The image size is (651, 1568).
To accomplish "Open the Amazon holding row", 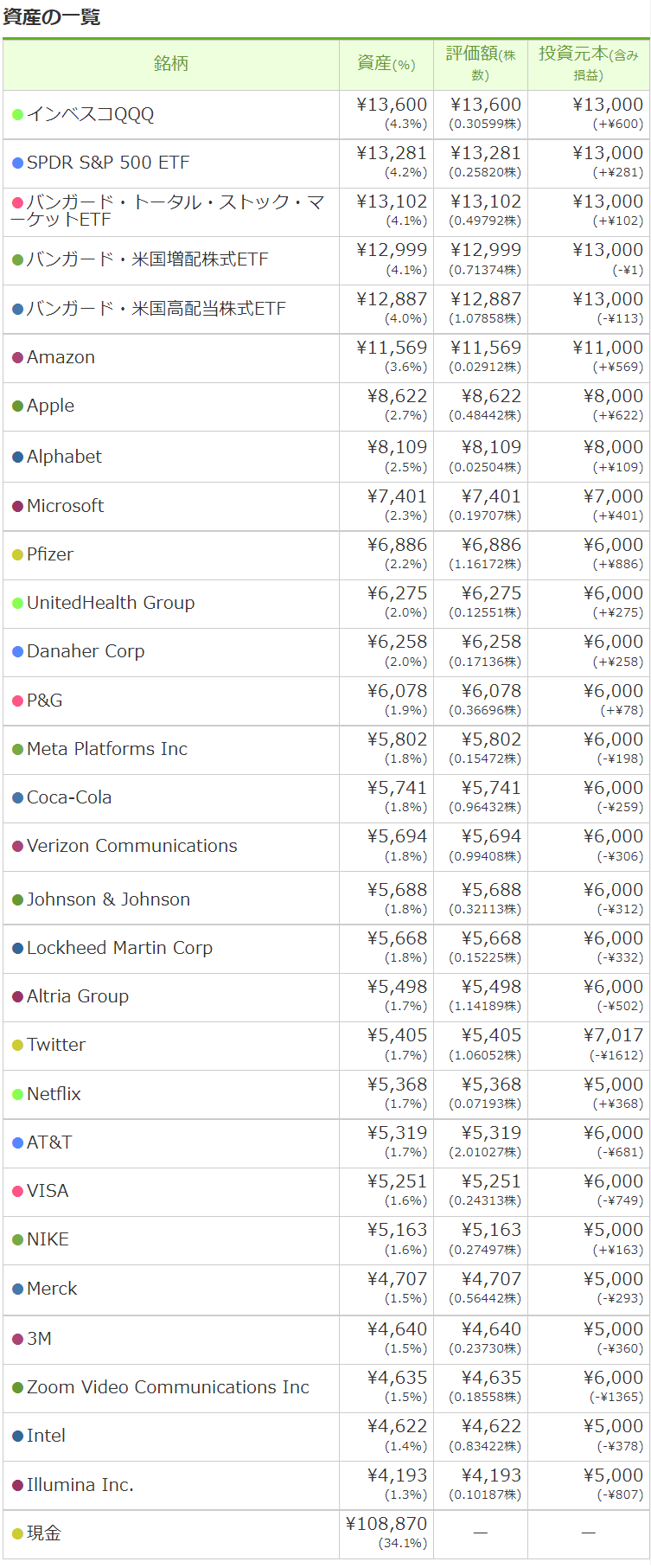I will coord(326,358).
